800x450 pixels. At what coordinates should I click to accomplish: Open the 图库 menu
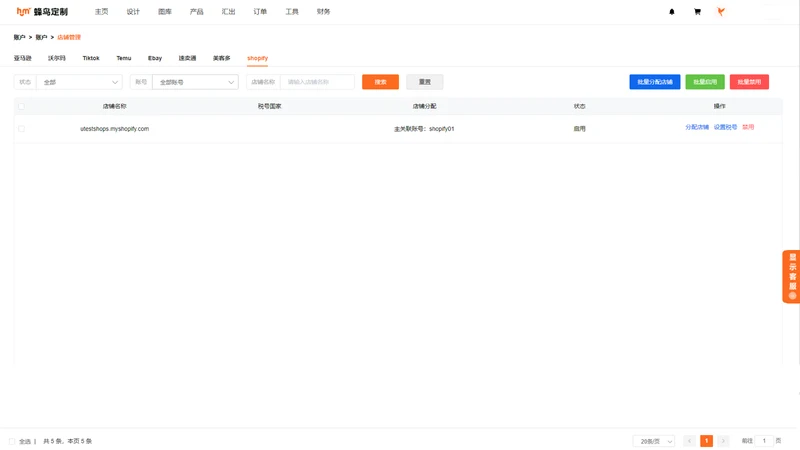pos(165,12)
